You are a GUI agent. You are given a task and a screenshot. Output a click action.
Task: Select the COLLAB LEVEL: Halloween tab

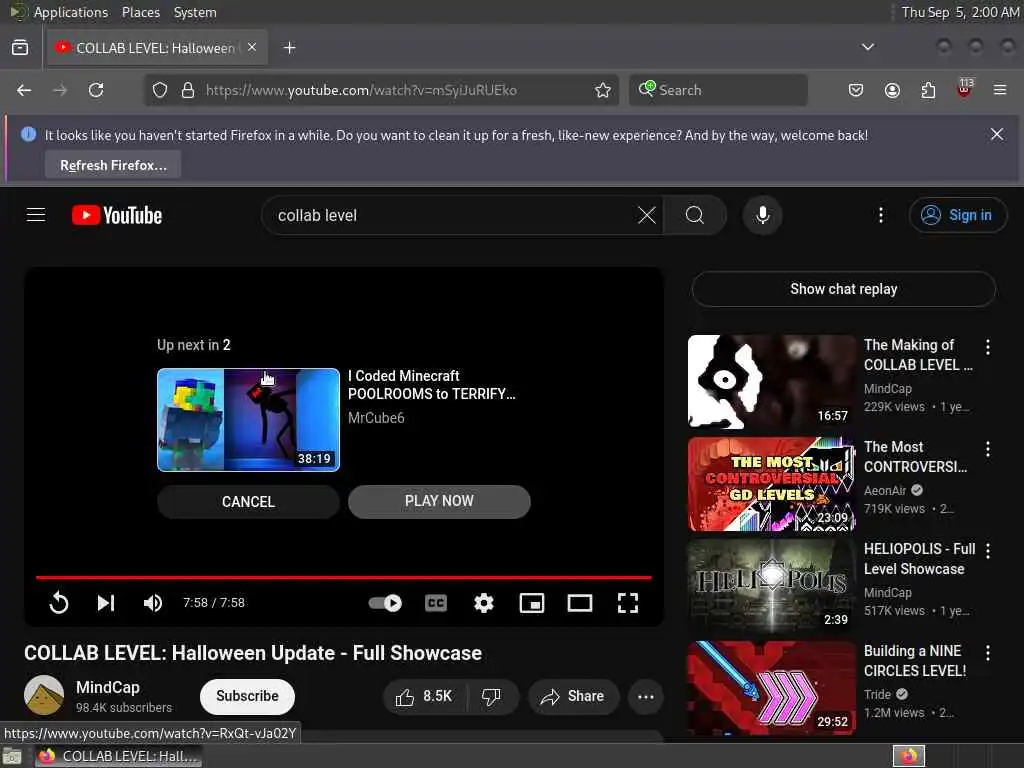pyautogui.click(x=157, y=48)
